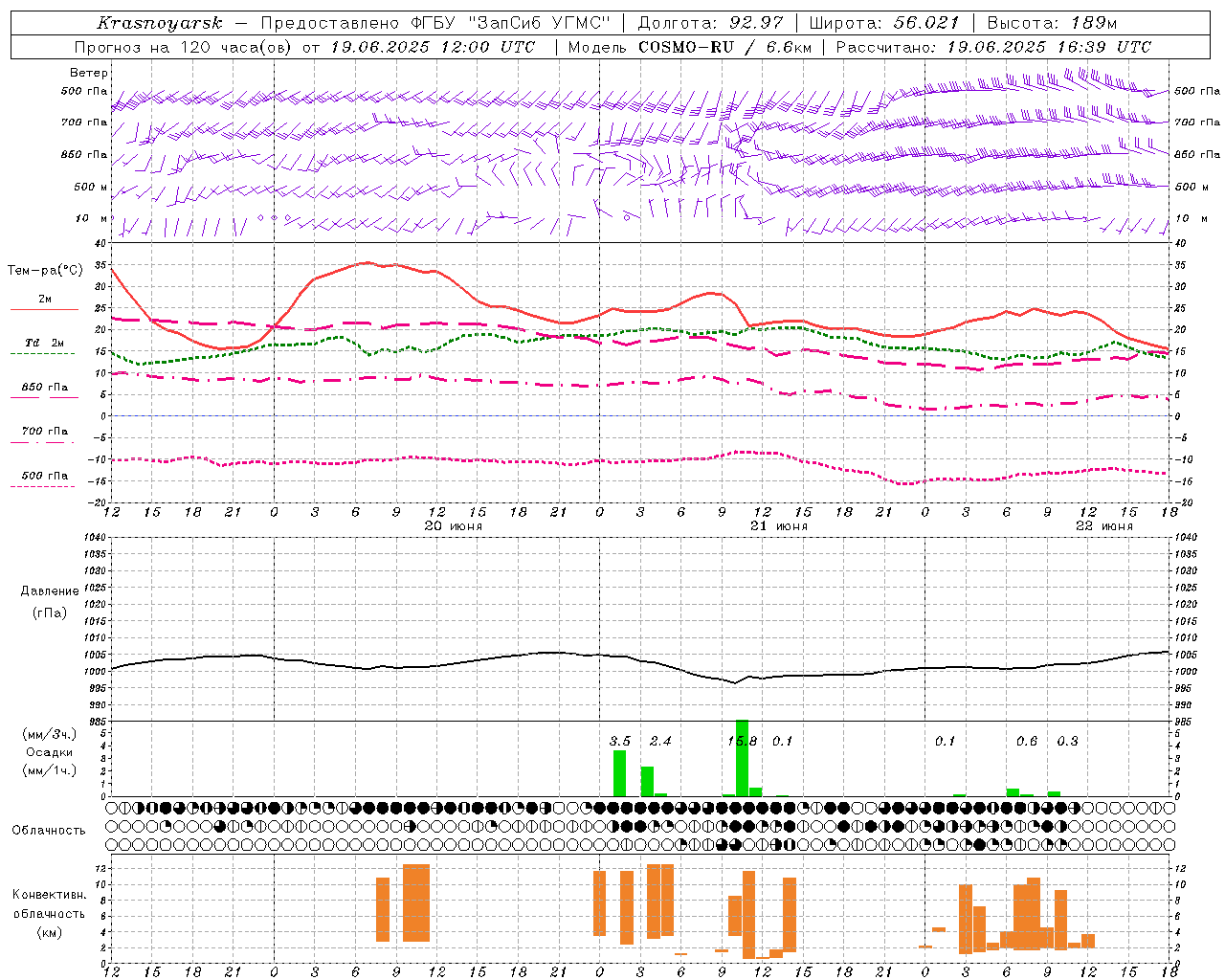Screen dimensions: 1225x980
Task: Click the longitude value Долгота: 92.97
Action: (709, 23)
